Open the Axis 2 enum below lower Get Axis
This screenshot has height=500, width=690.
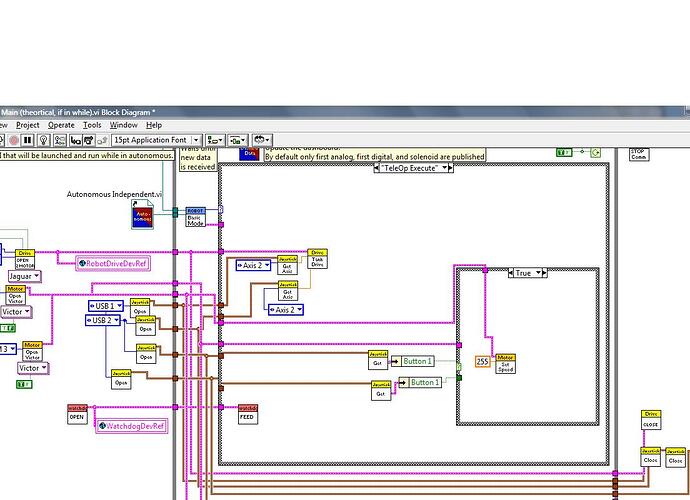point(286,310)
